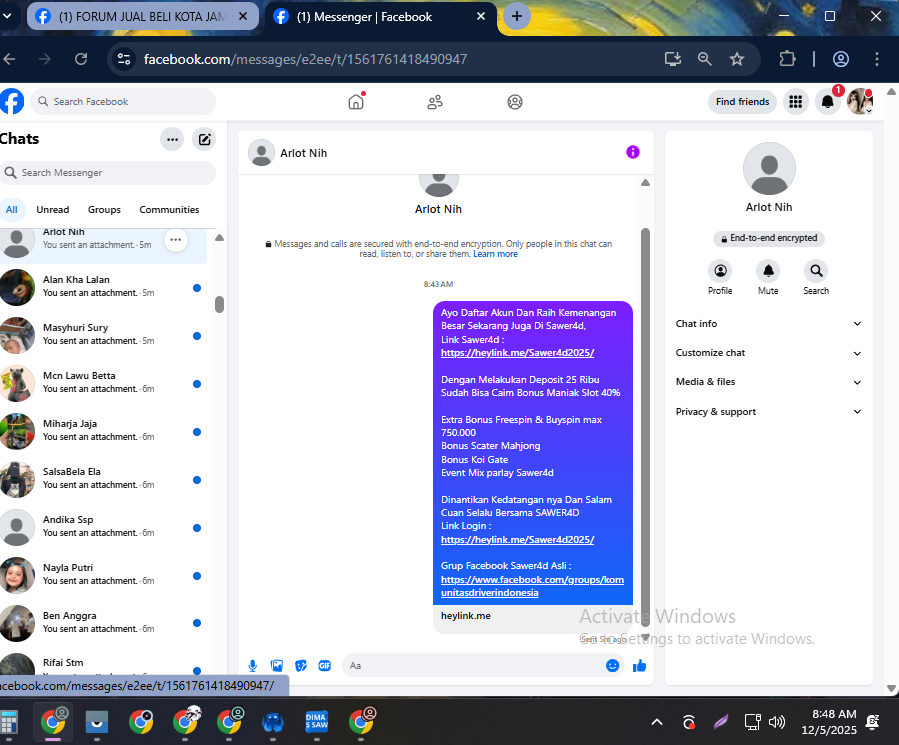Click the chat list scrollbar thumb

(219, 305)
